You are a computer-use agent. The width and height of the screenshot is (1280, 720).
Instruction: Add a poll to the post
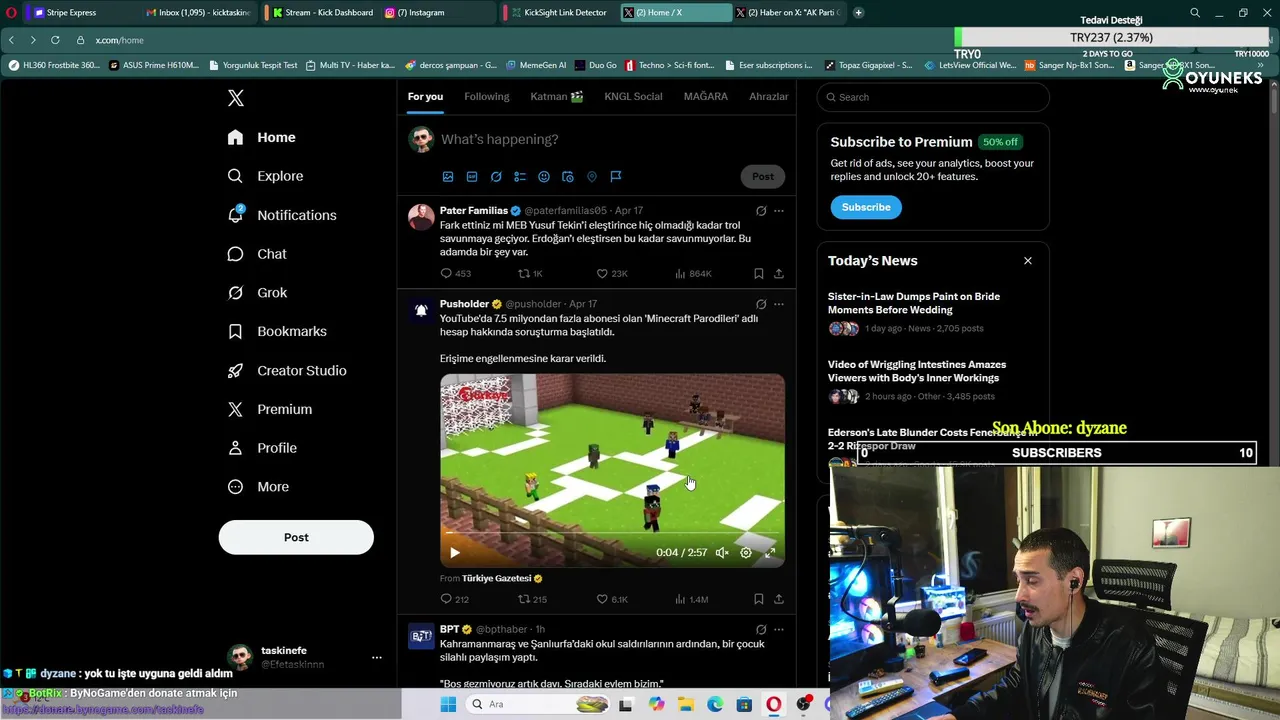coord(520,177)
